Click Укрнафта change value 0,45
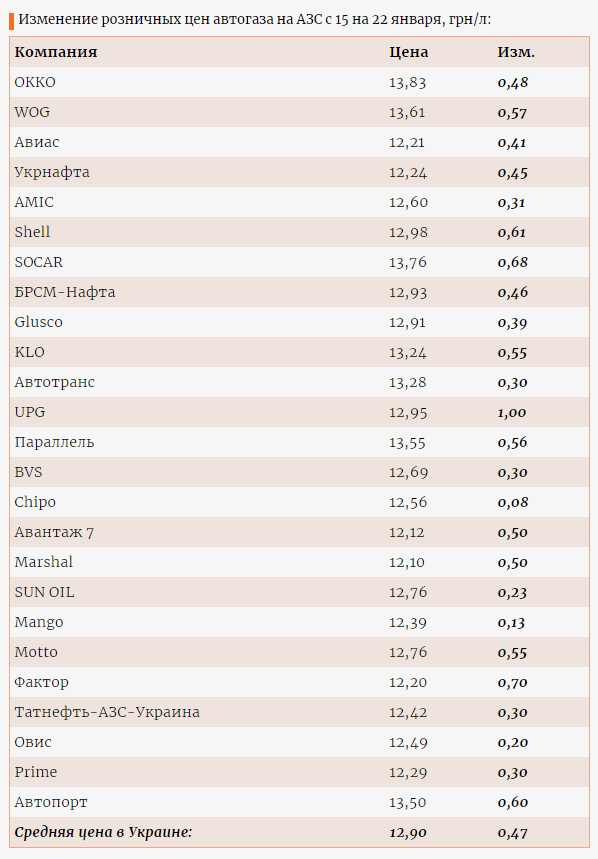The image size is (598, 859). pyautogui.click(x=513, y=173)
